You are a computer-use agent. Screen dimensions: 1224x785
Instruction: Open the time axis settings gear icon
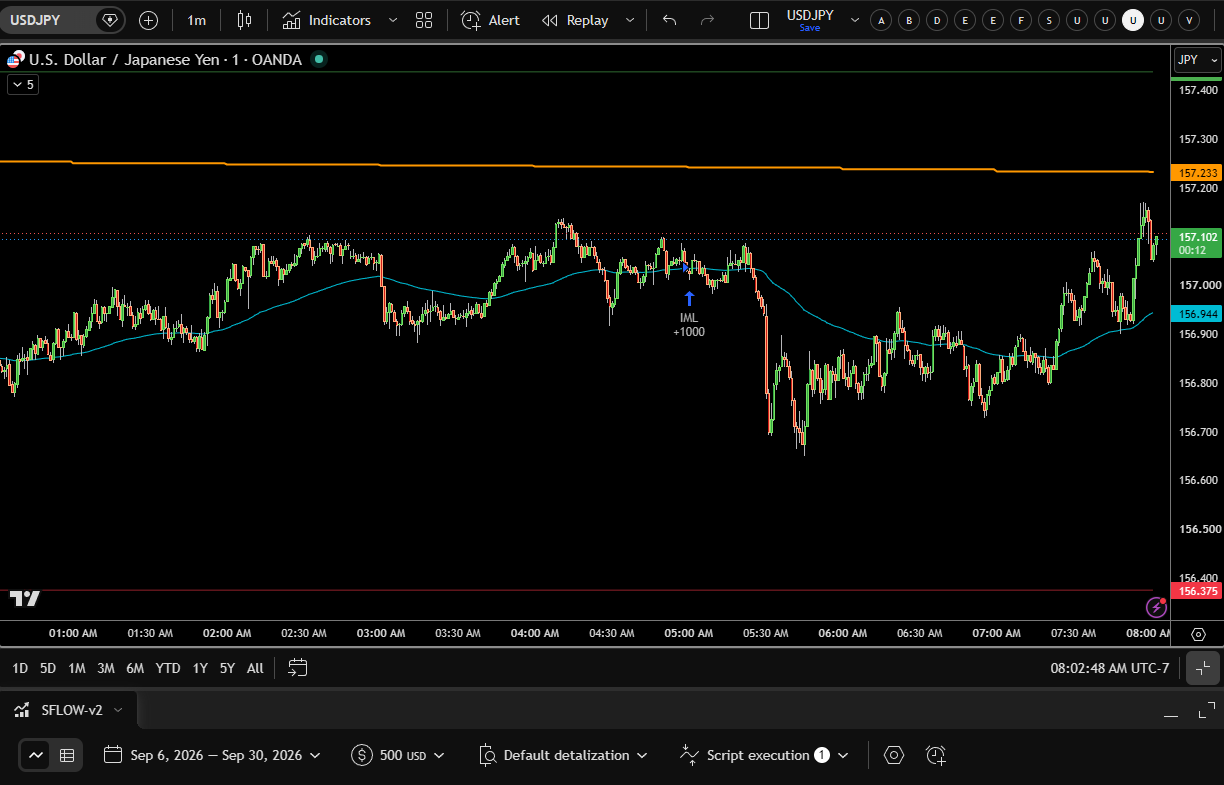coord(1198,633)
